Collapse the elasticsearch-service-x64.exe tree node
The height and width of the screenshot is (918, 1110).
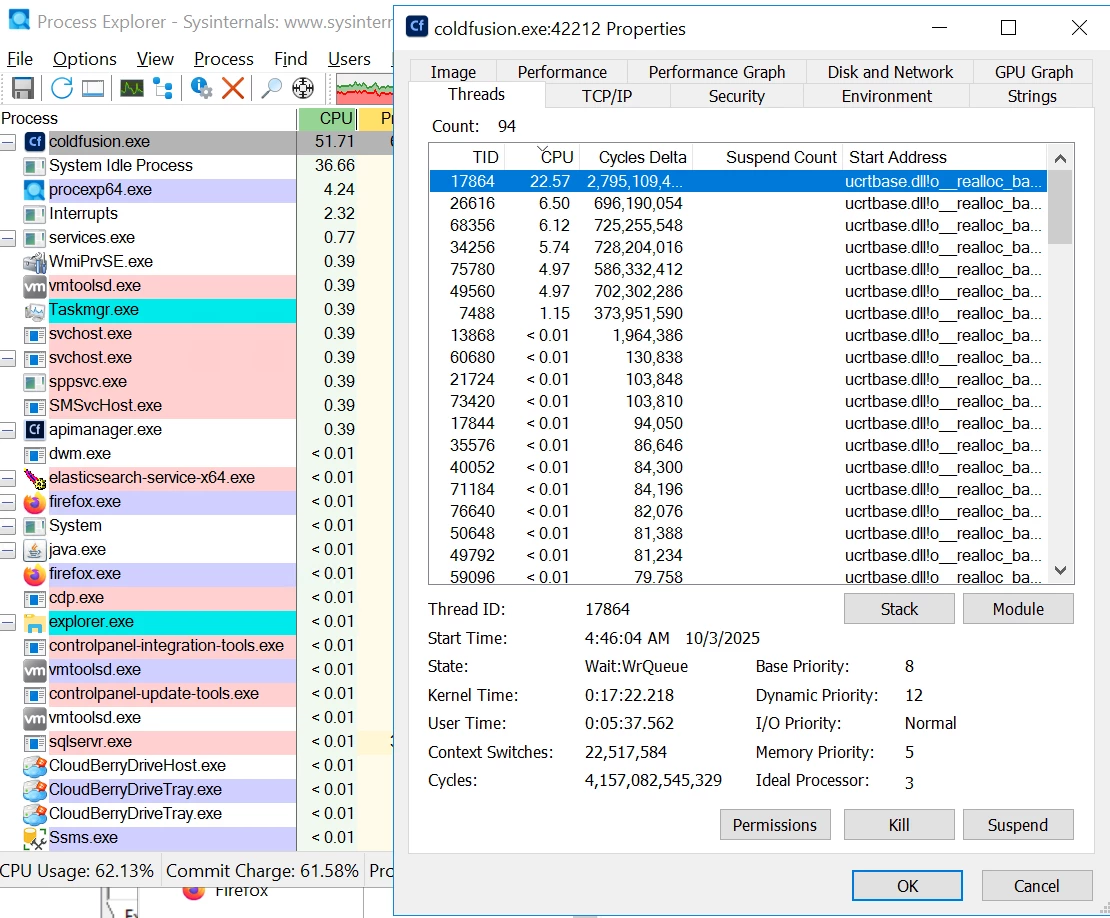click(8, 478)
